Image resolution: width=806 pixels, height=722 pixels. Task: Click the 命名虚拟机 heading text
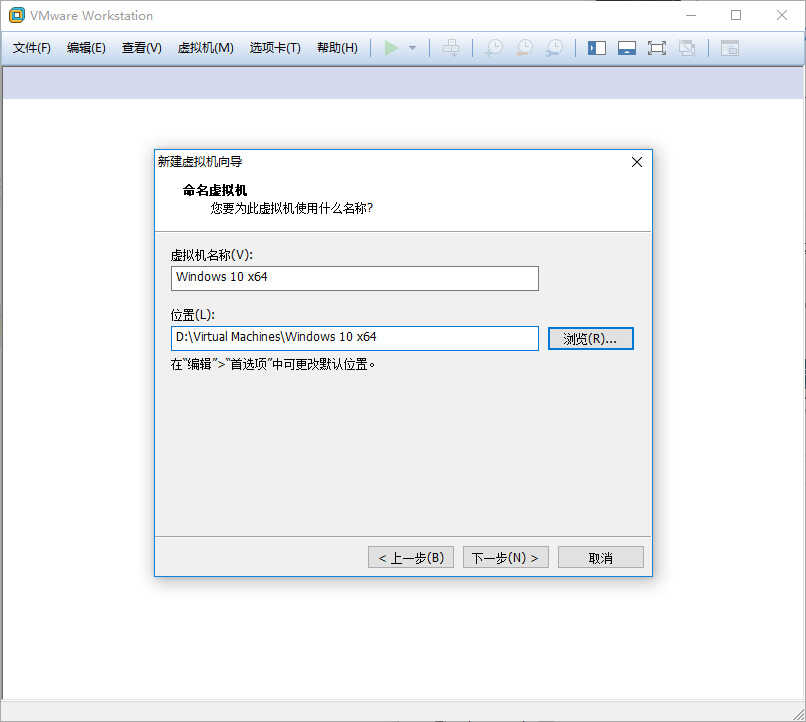215,190
